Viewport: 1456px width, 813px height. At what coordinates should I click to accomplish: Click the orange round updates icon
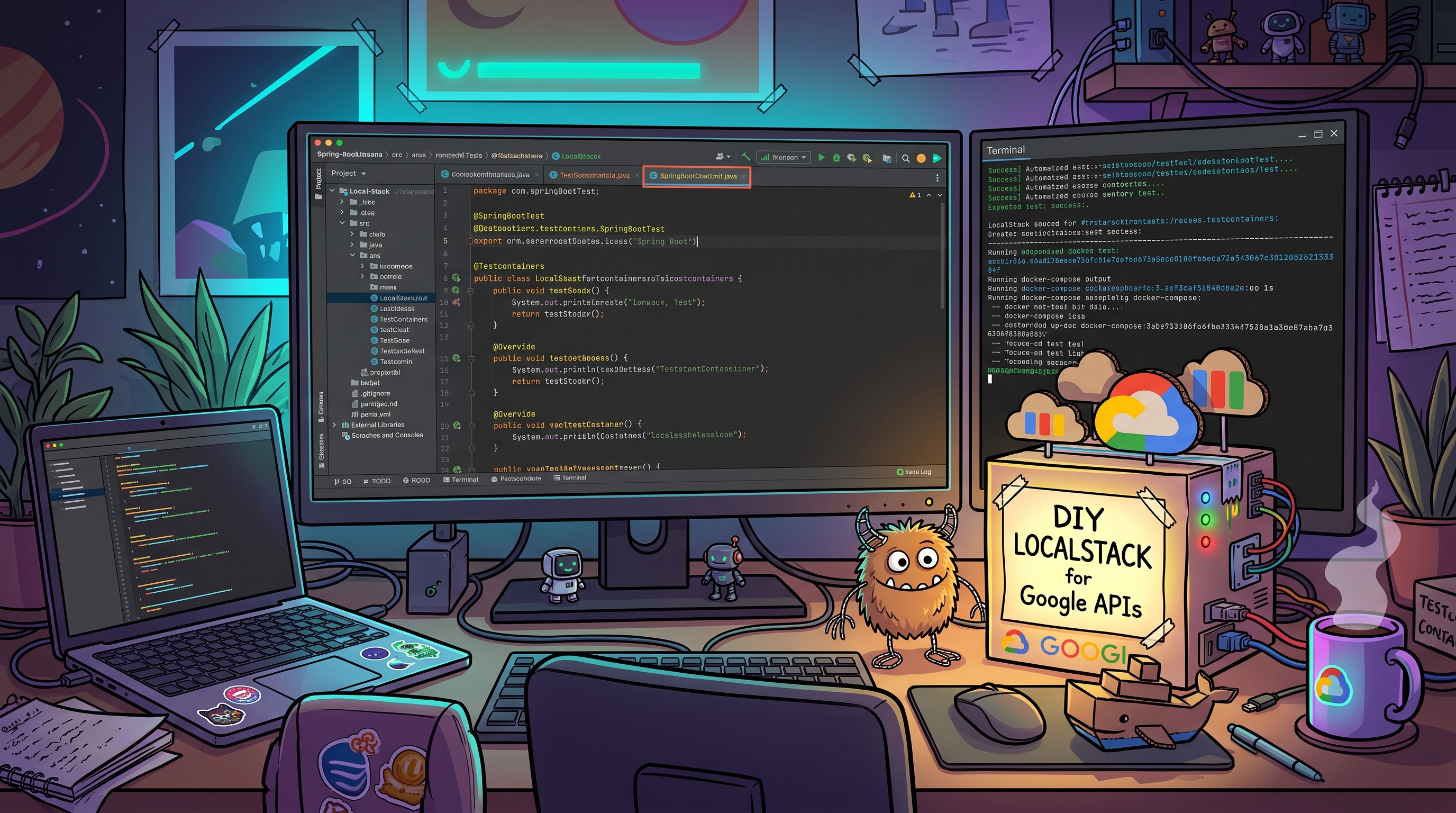921,158
